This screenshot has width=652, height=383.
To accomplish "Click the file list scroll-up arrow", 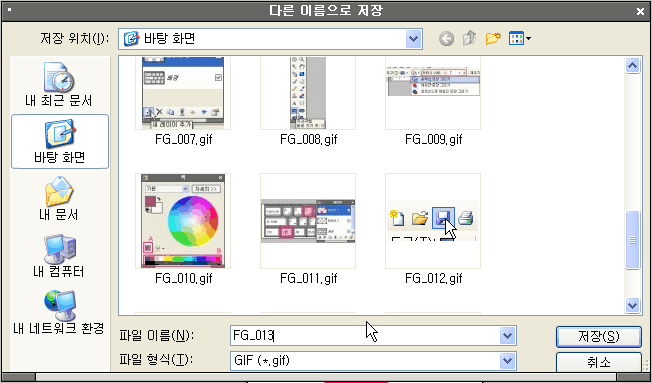I will pos(632,65).
